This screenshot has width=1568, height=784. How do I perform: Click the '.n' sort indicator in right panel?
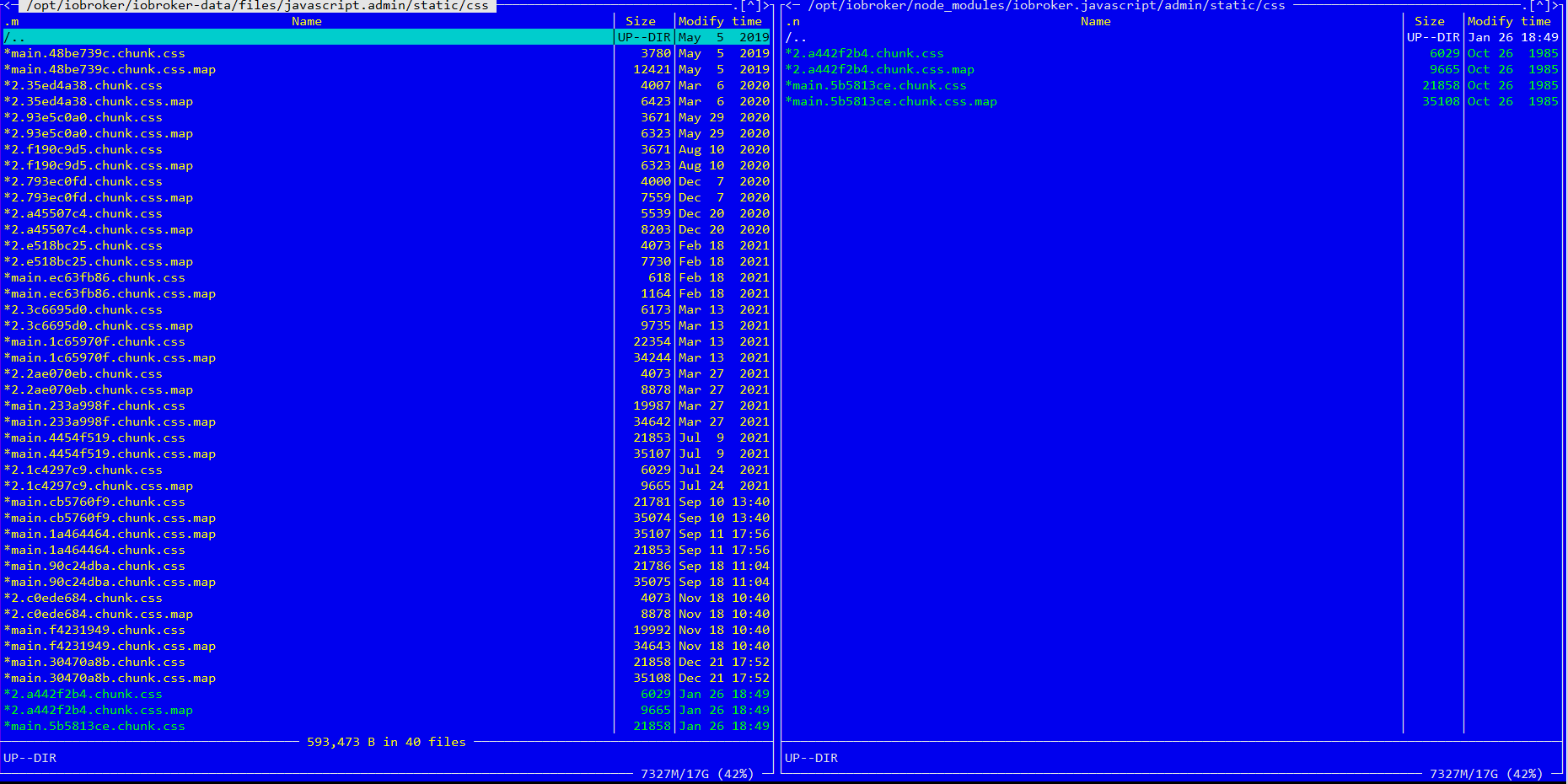(x=792, y=21)
